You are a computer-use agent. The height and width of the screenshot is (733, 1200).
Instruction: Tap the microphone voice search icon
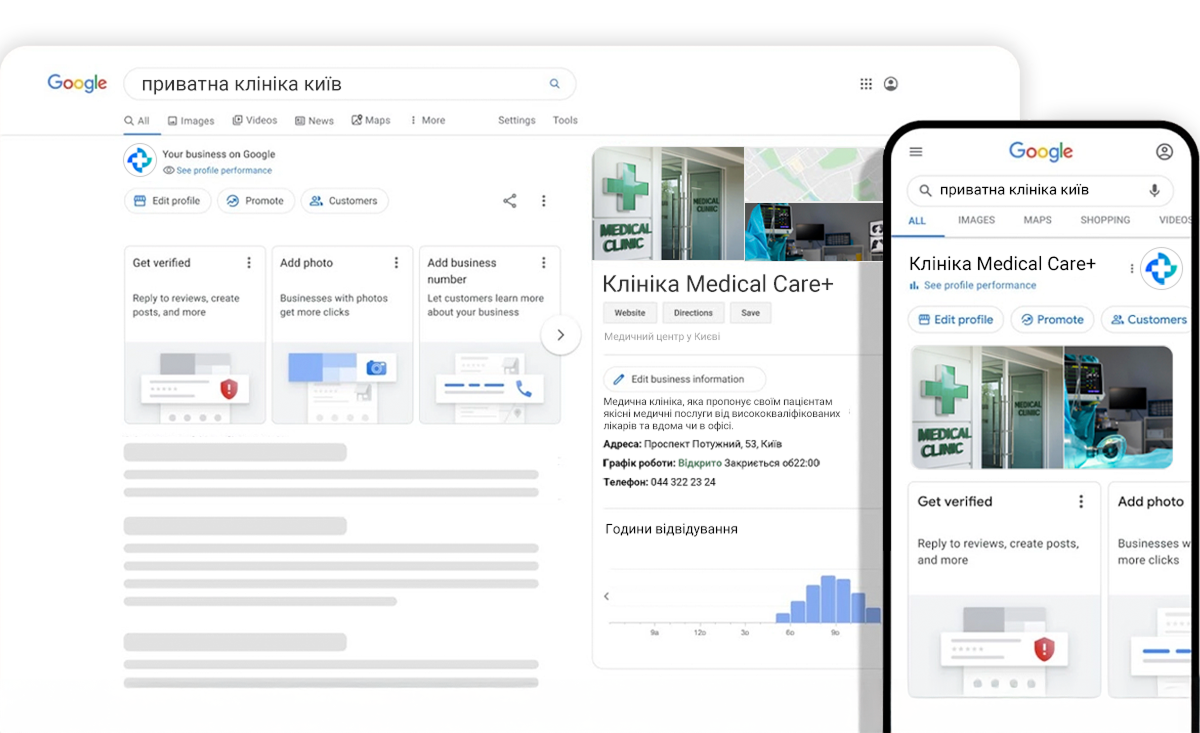1154,190
